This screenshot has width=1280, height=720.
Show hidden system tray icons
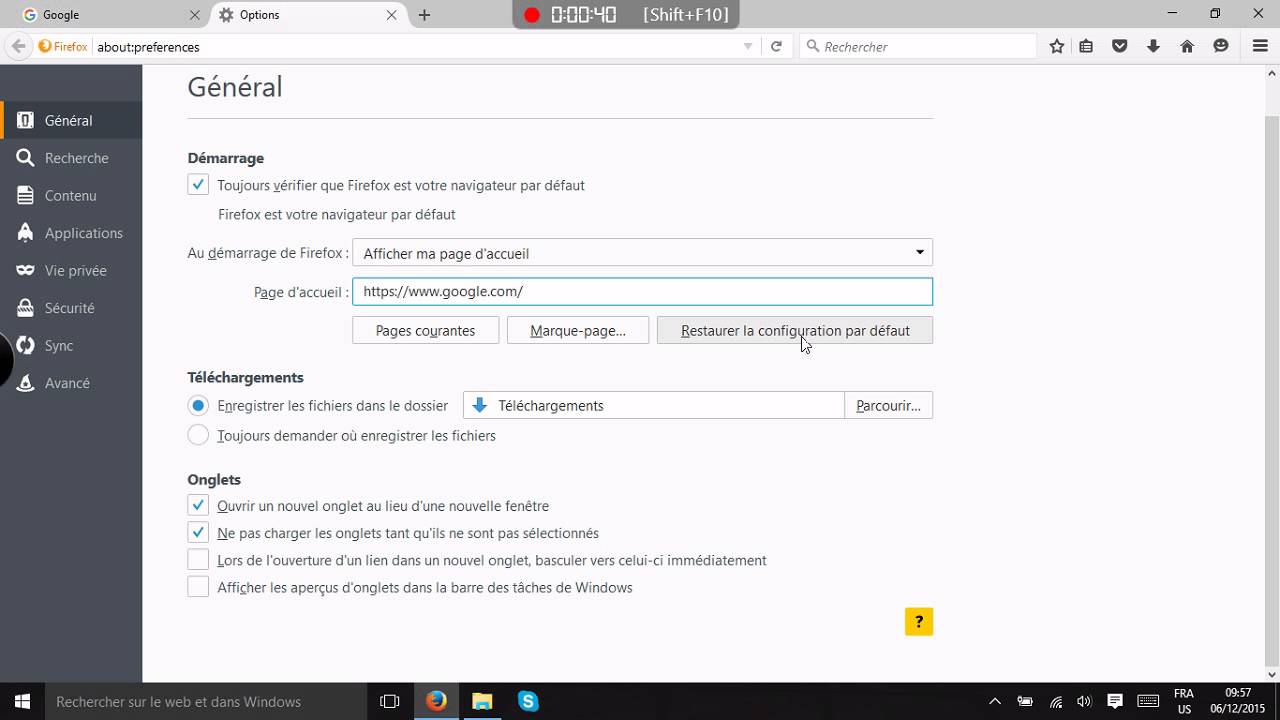pyautogui.click(x=995, y=702)
